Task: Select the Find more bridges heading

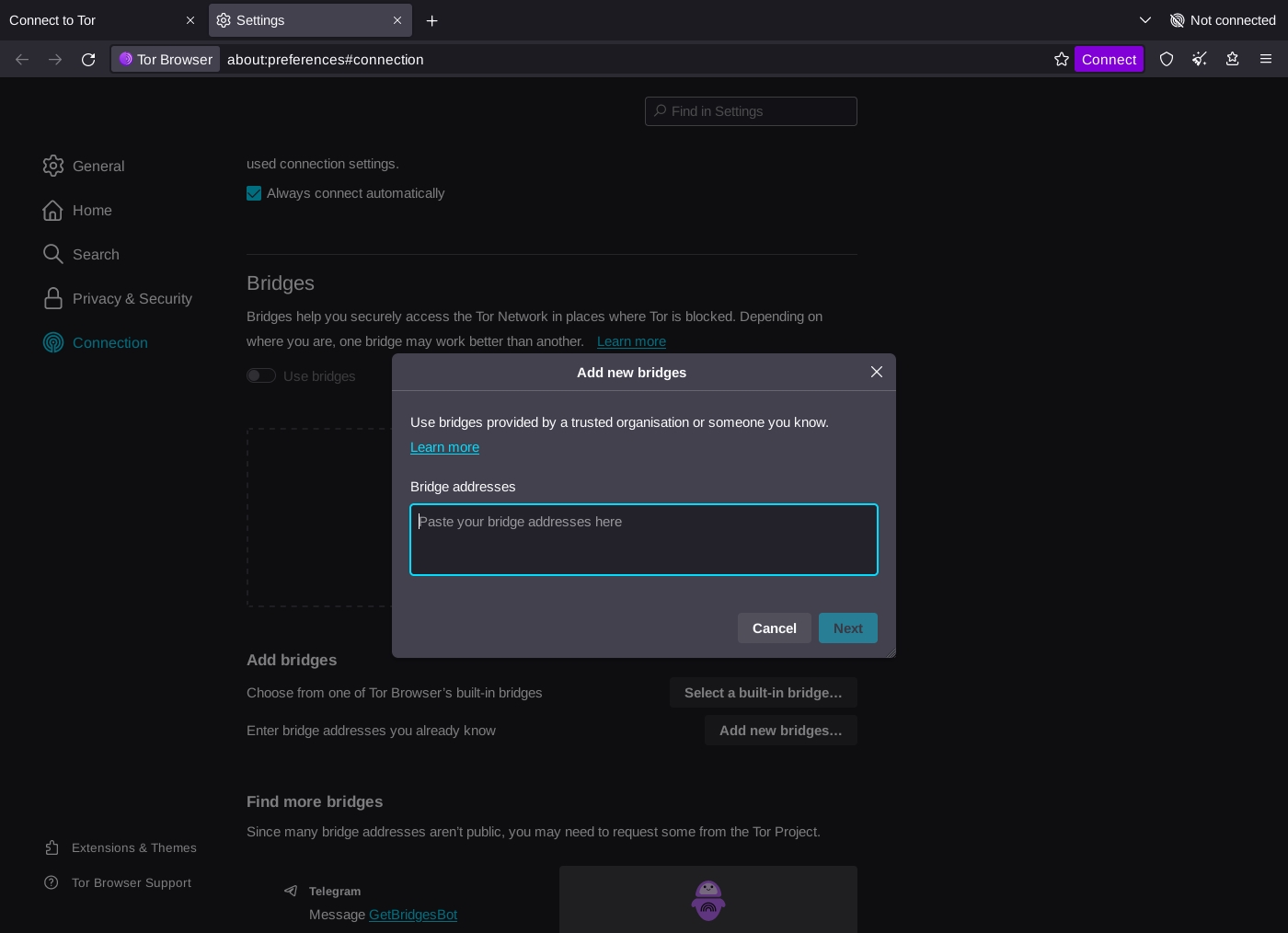Action: [x=315, y=801]
